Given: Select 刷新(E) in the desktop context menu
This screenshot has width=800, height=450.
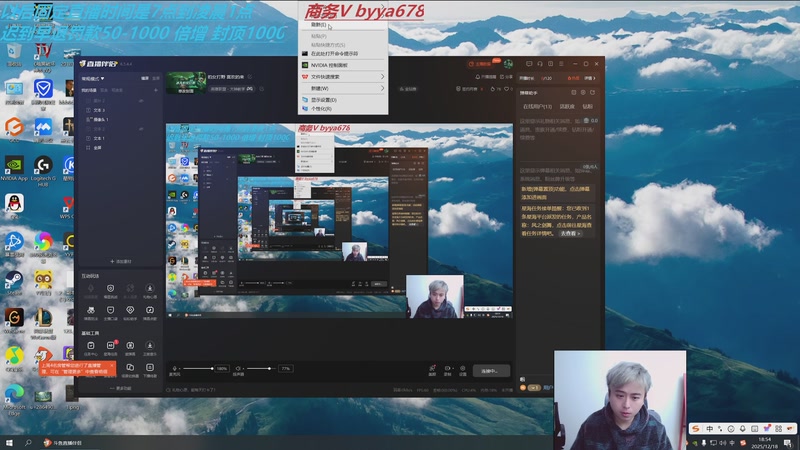Looking at the screenshot, I should pos(343,24).
